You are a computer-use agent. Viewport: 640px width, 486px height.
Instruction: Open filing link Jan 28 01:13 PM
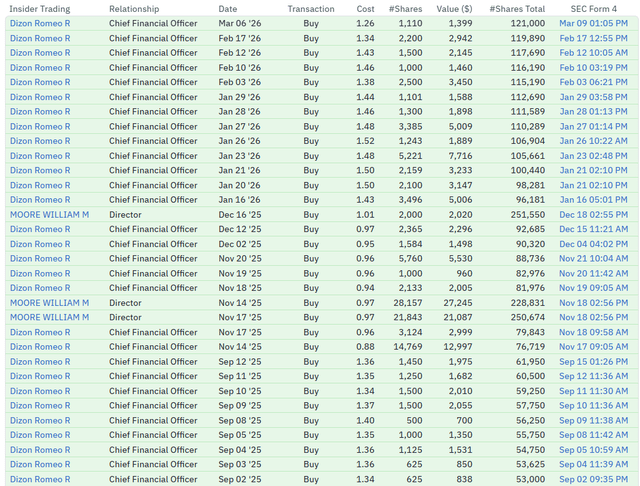point(593,111)
